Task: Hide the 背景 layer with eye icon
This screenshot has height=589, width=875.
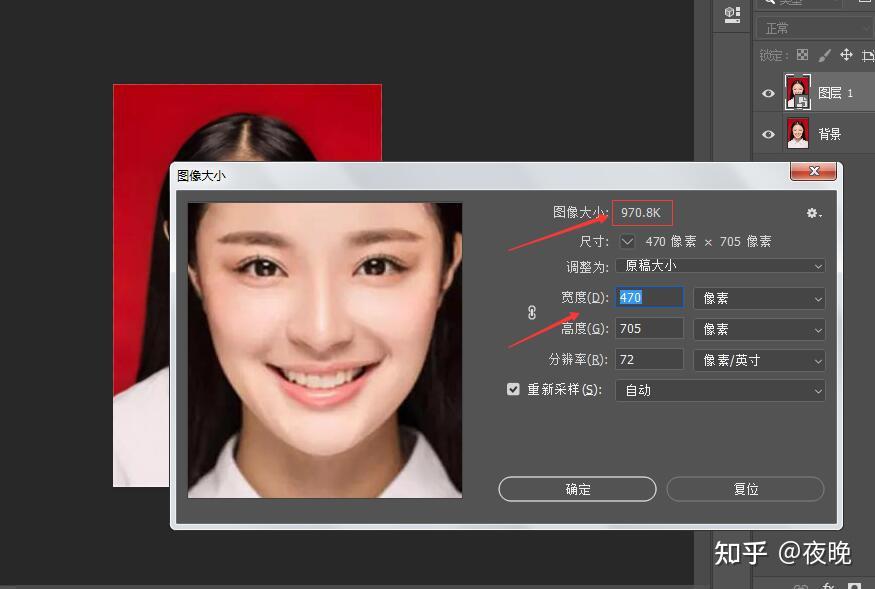Action: point(768,135)
